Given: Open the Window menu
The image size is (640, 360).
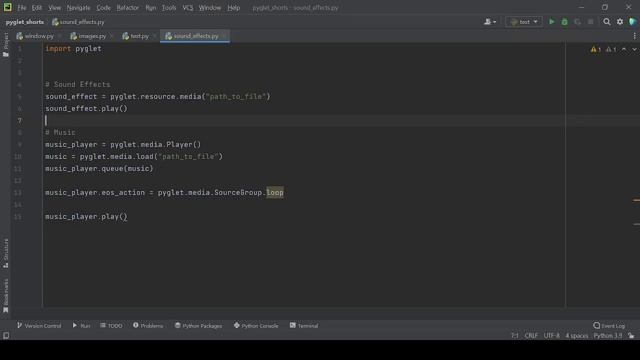Looking at the screenshot, I should click(209, 7).
